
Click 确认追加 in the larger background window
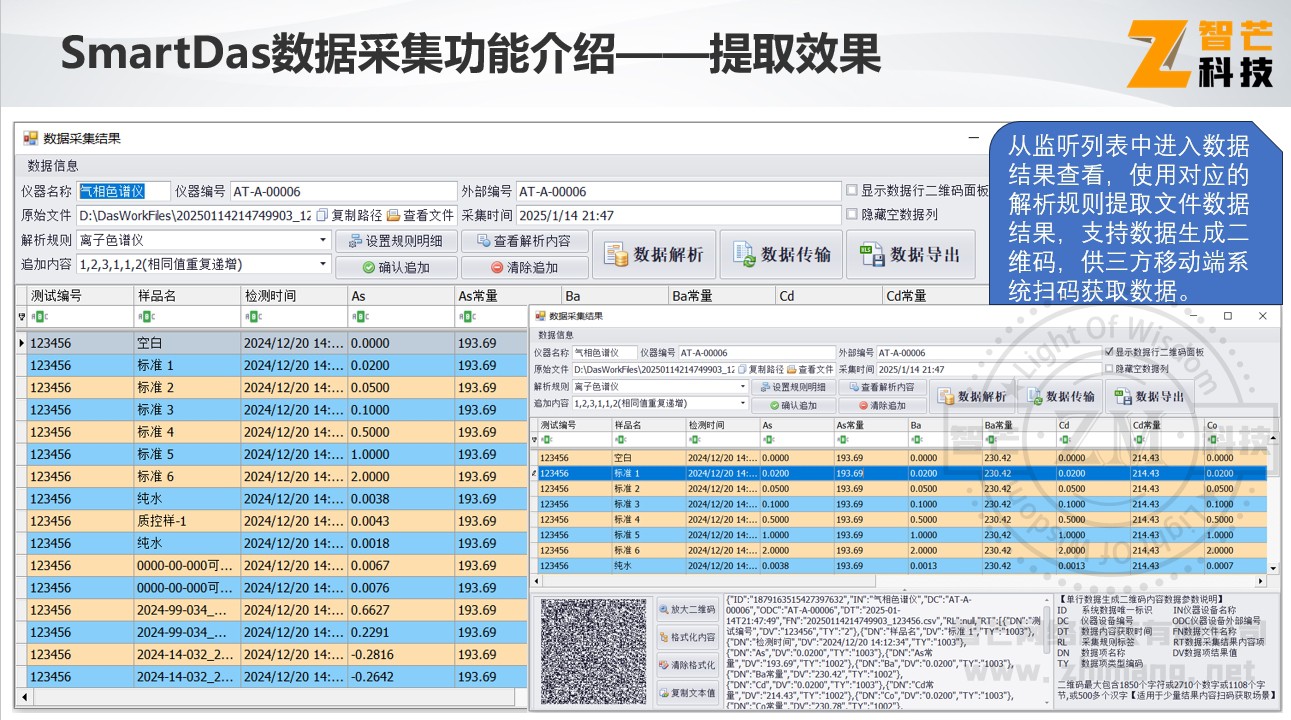(396, 267)
